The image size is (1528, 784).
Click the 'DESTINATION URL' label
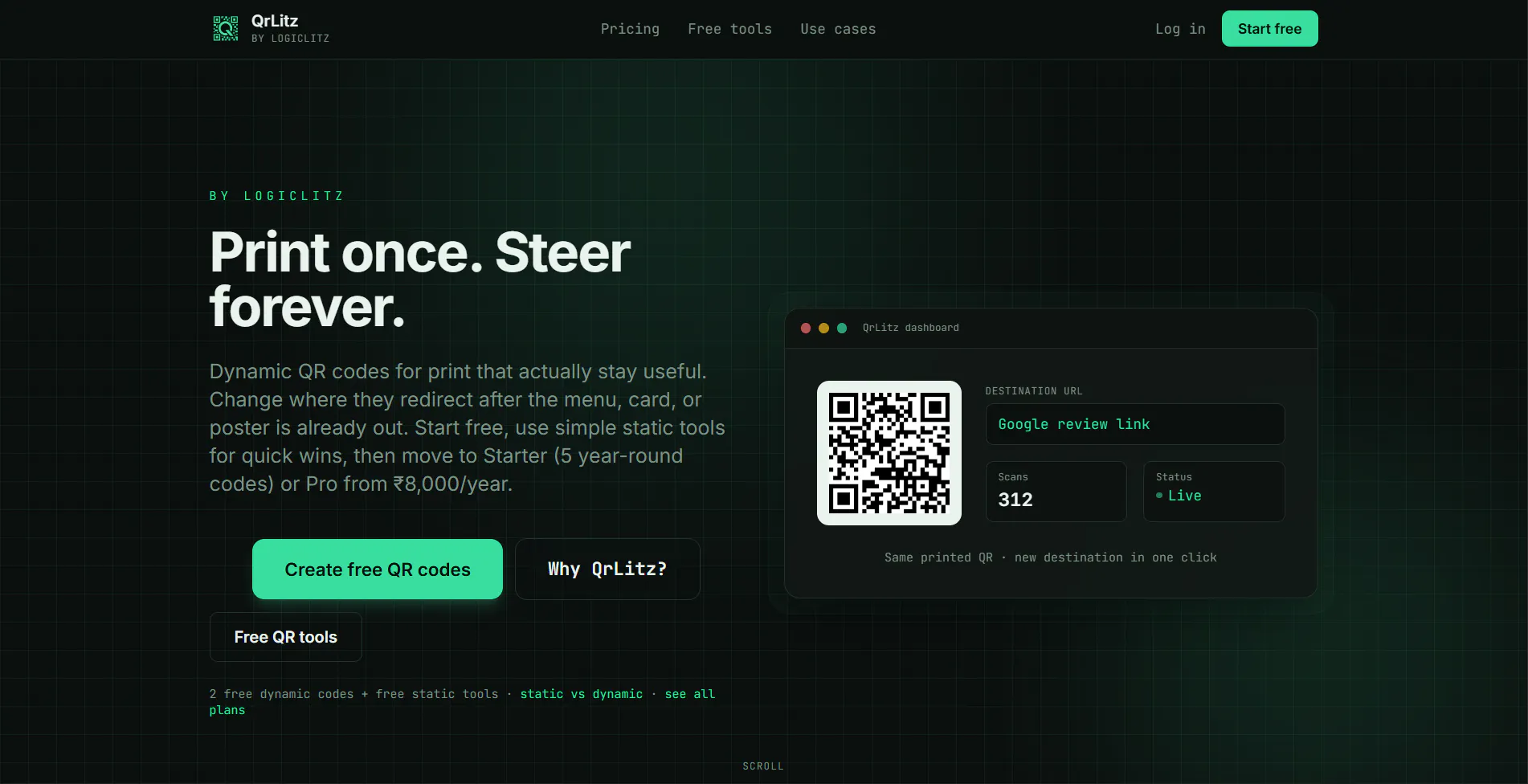point(1034,391)
